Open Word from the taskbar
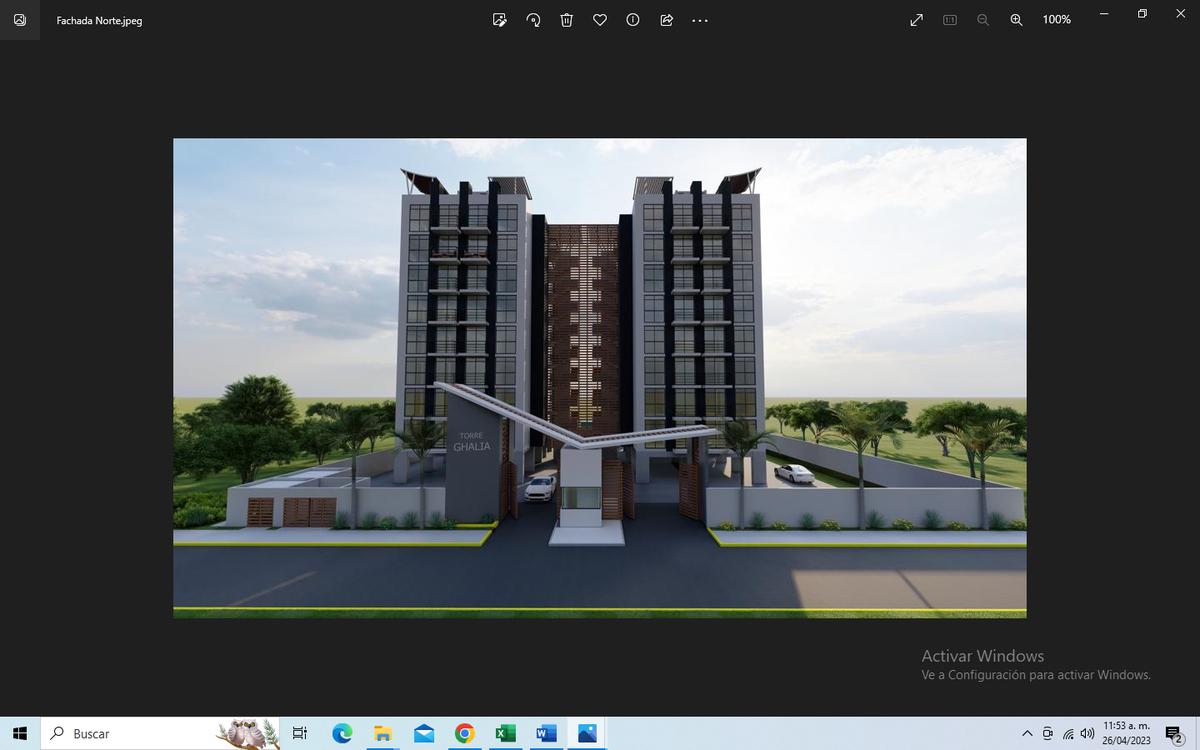Viewport: 1200px width, 750px height. pos(546,733)
